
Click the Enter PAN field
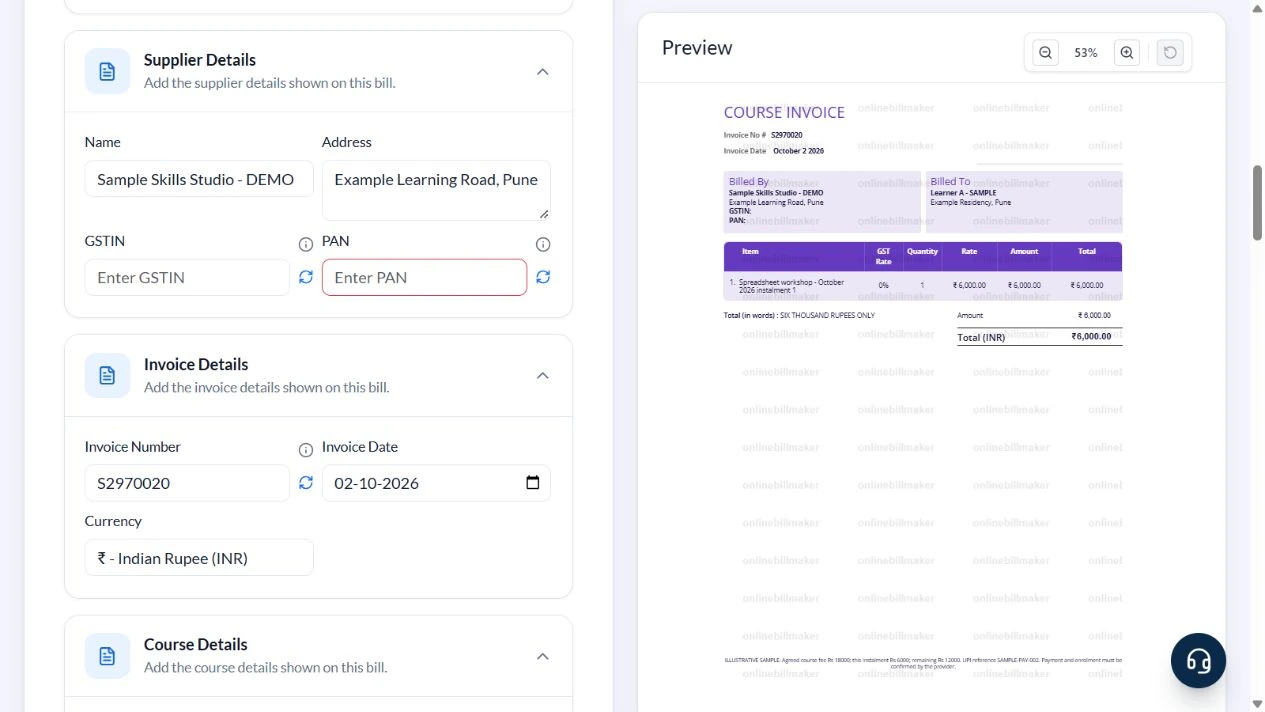tap(424, 277)
